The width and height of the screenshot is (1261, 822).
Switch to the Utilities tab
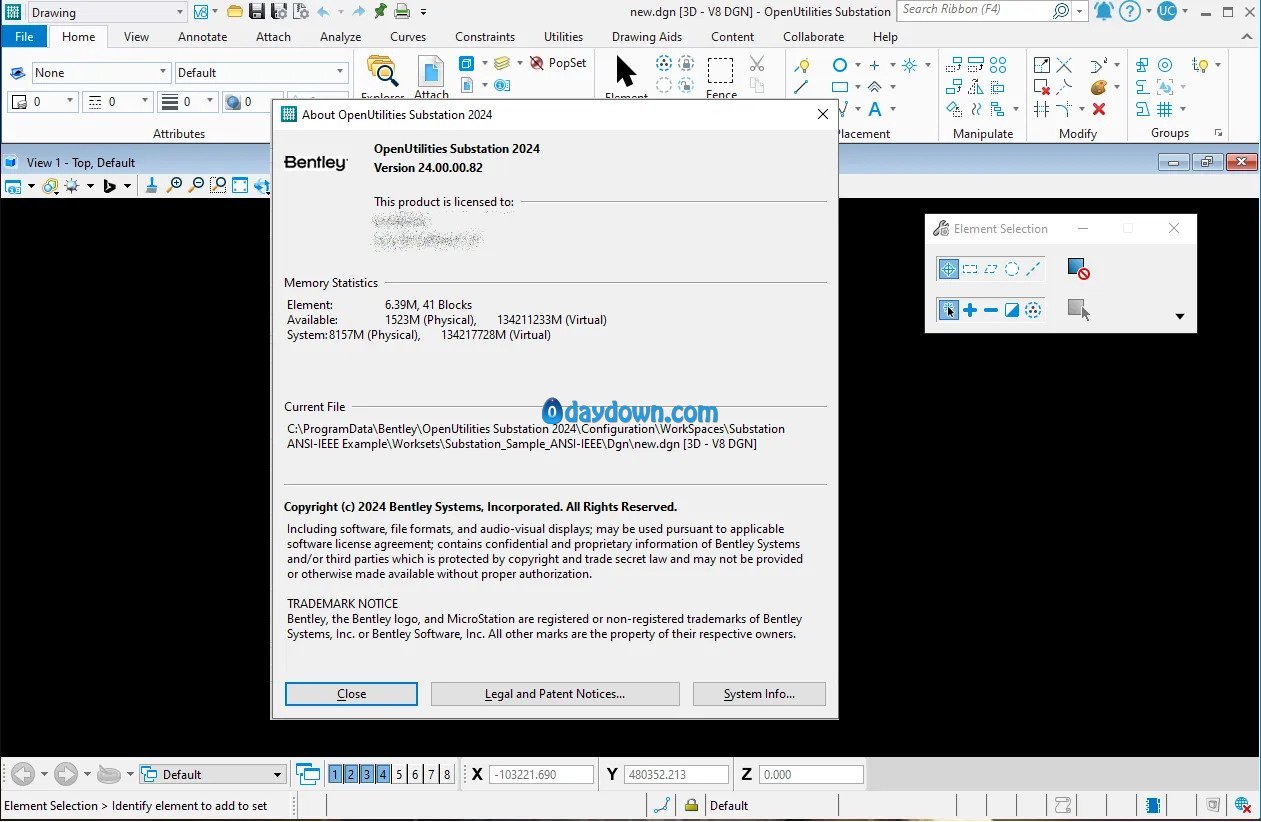click(x=563, y=36)
